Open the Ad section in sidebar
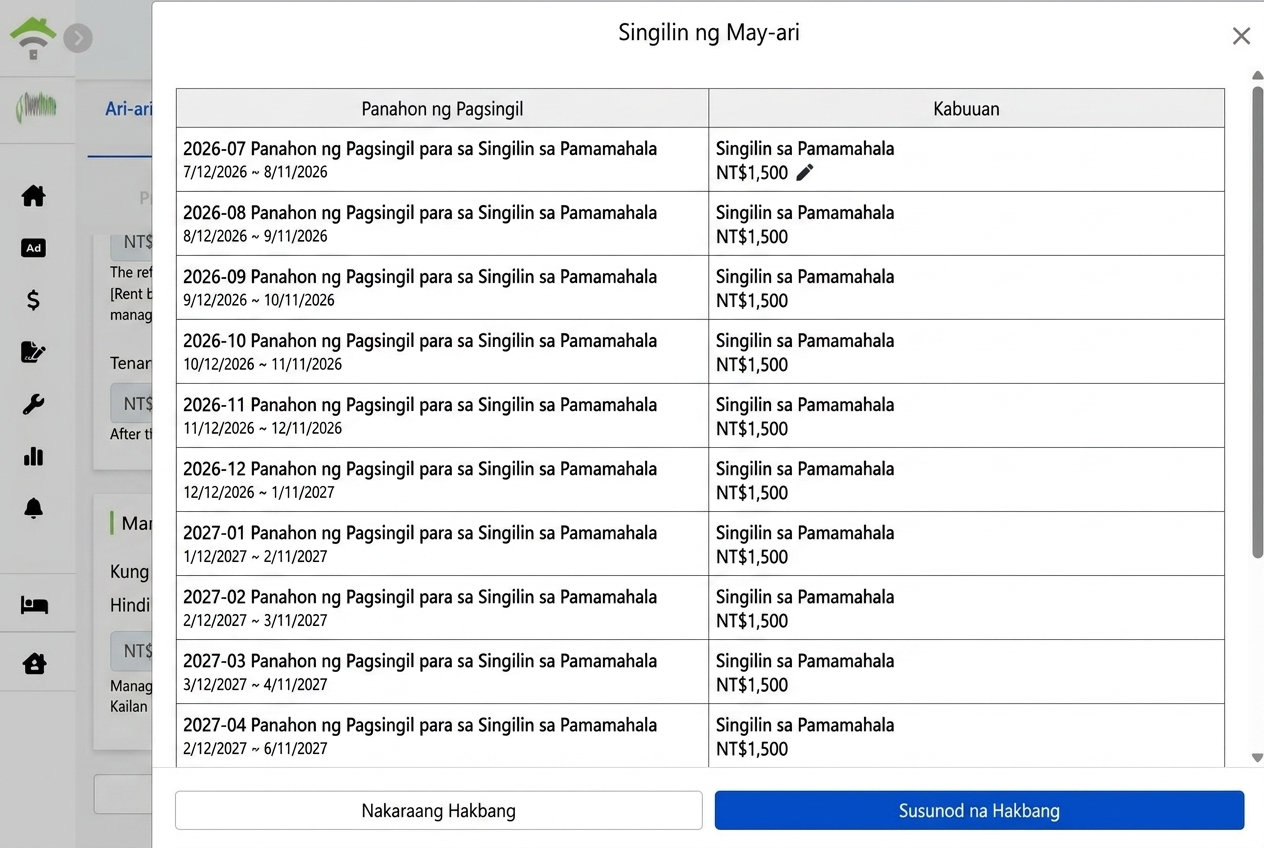 [34, 248]
